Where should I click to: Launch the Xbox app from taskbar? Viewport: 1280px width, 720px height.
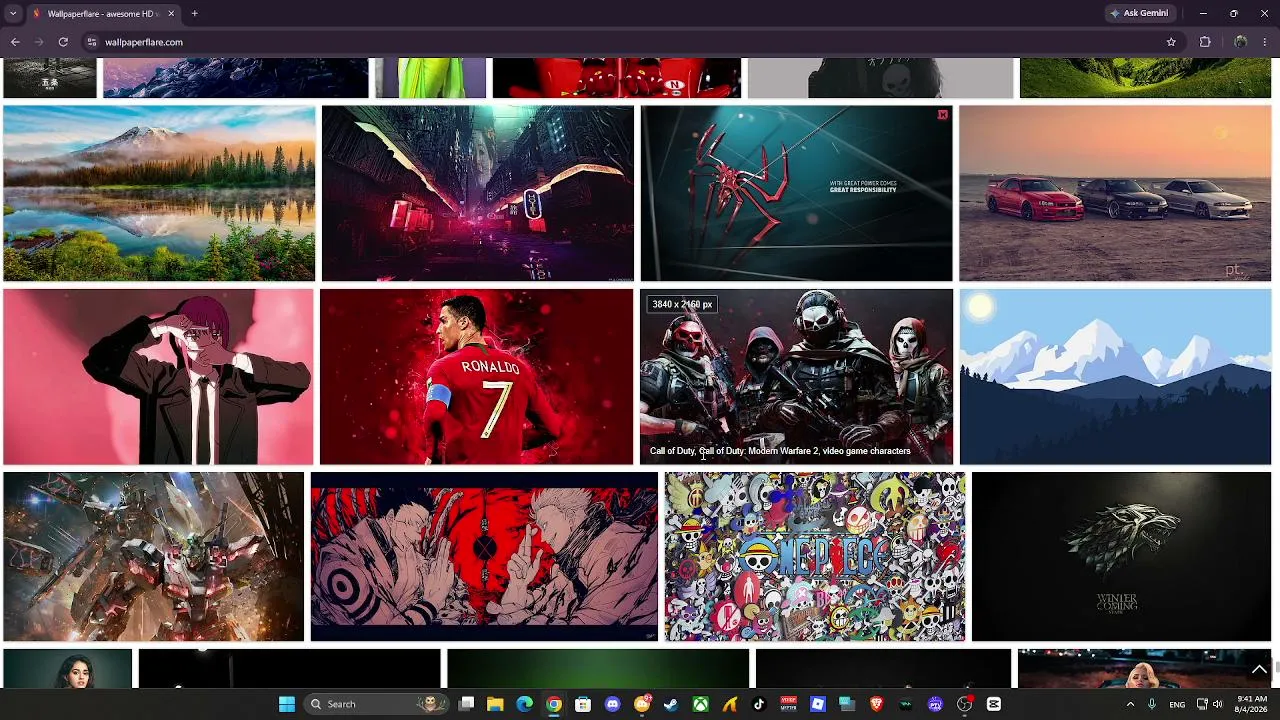click(701, 704)
